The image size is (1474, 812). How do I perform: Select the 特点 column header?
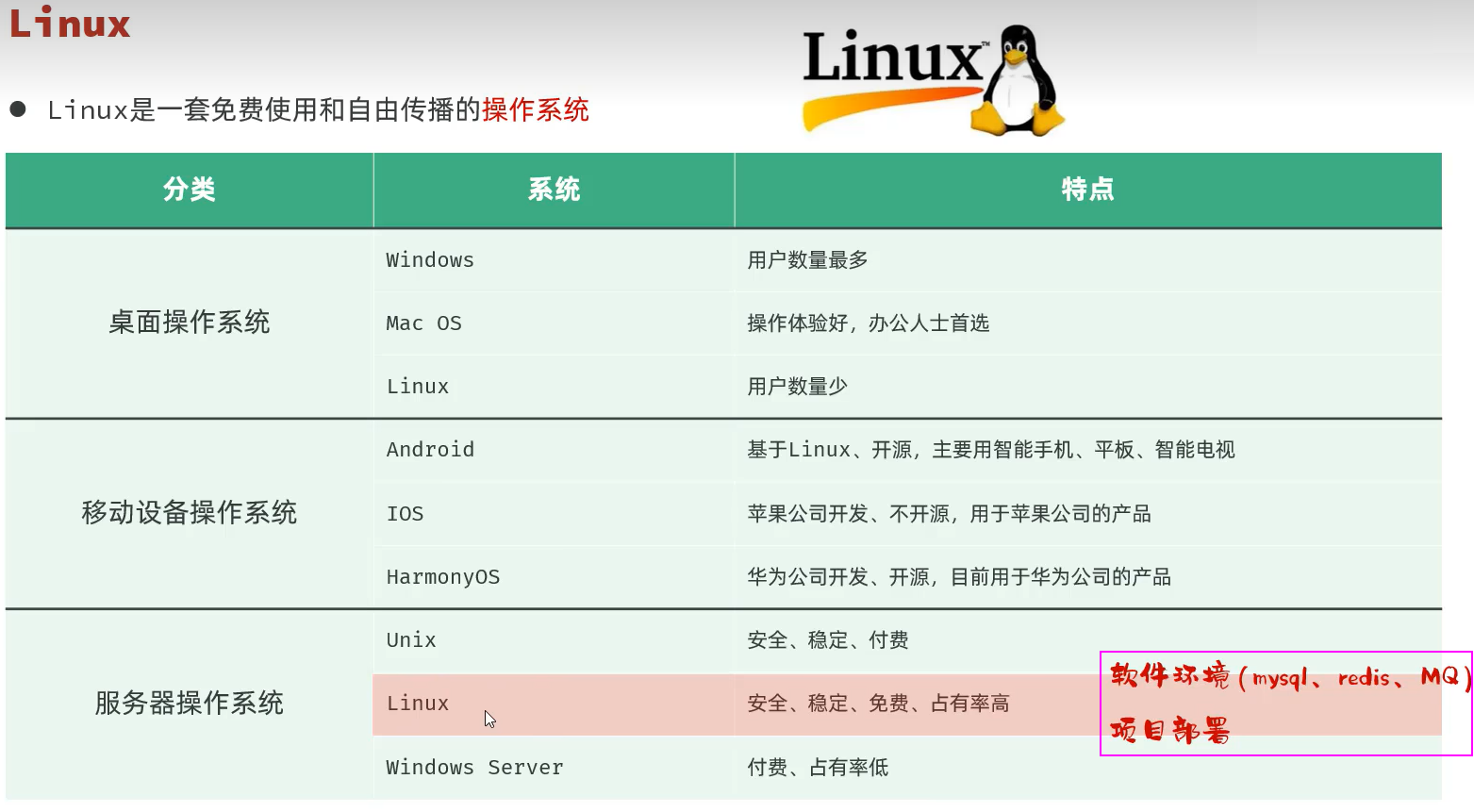(1087, 190)
